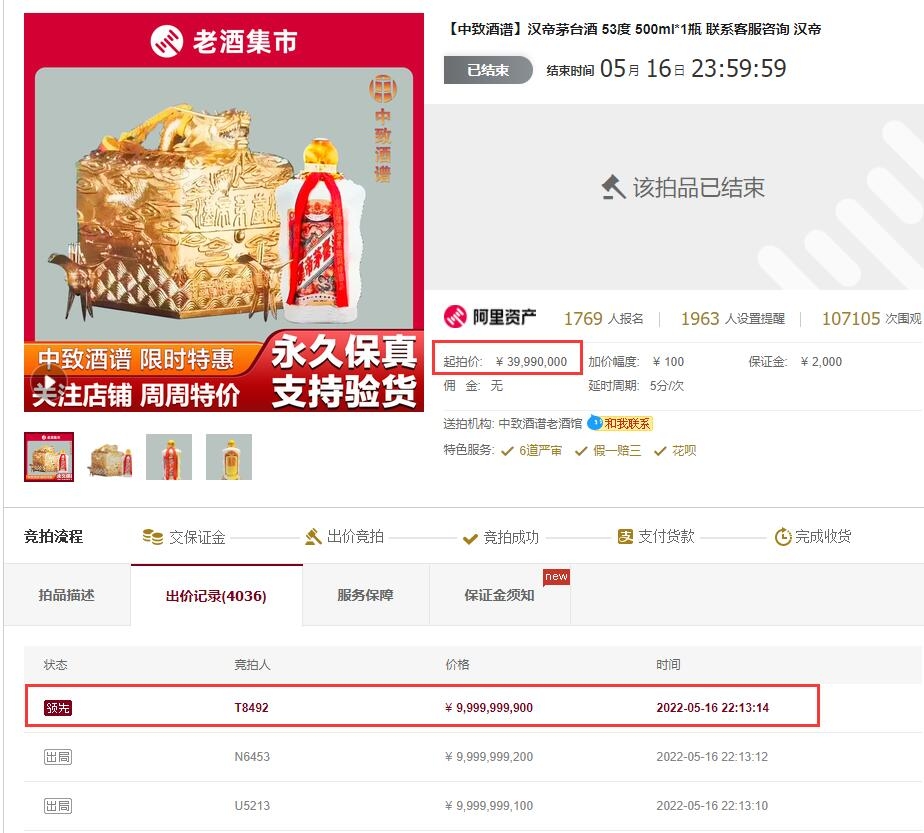Click the 完成收货 clock icon
Viewport: 924px width, 833px height.
coord(783,537)
